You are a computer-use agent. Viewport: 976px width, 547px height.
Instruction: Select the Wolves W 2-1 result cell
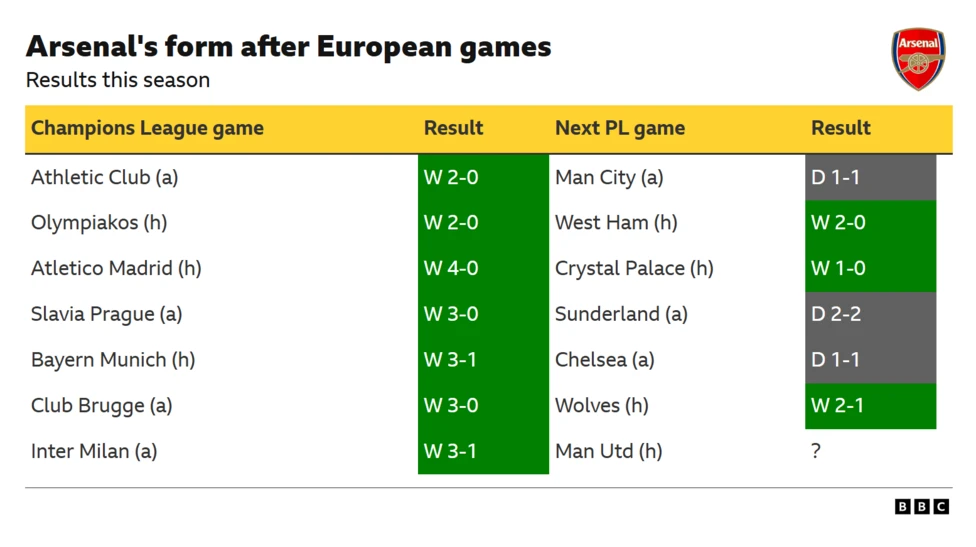870,405
